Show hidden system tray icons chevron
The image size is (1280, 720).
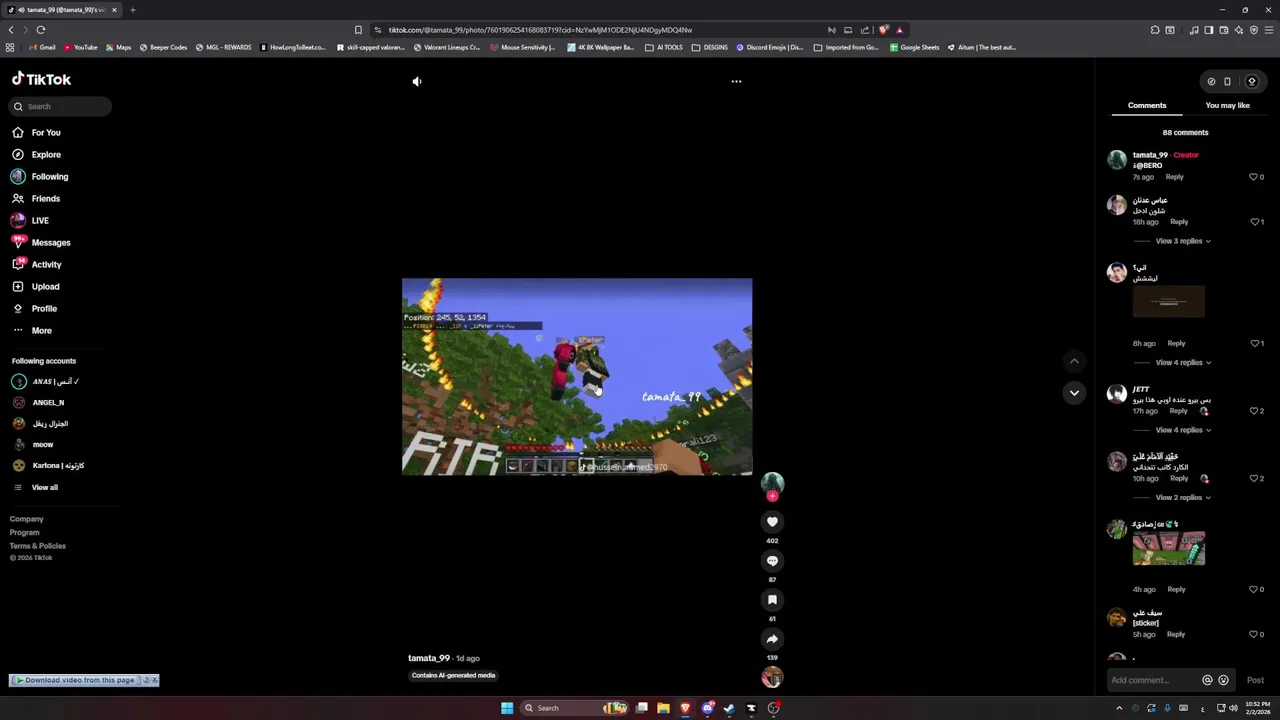tap(1119, 708)
